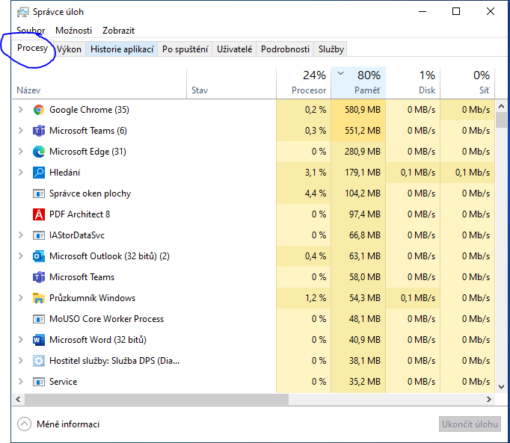Click the Microsoft Word icon
This screenshot has height=443, width=510.
click(39, 340)
